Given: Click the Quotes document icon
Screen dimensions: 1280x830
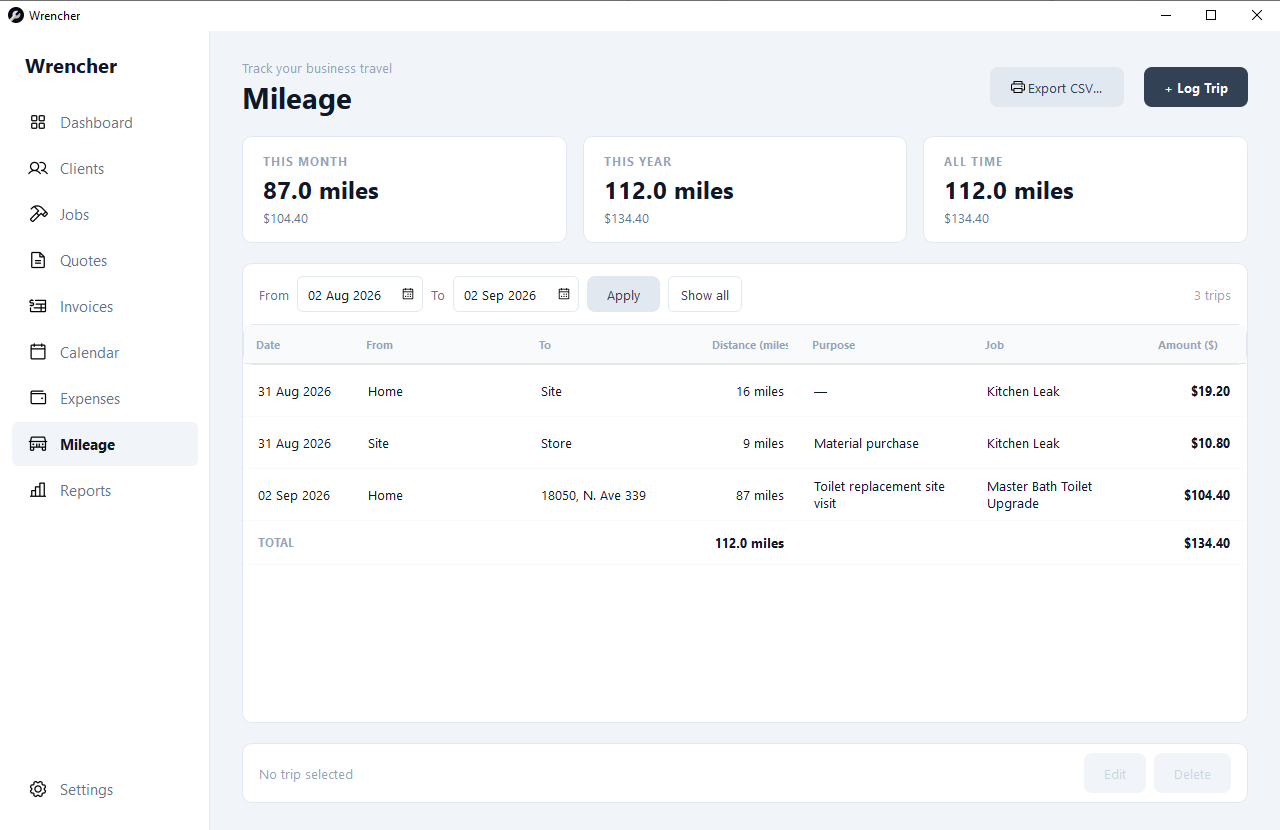Looking at the screenshot, I should tap(38, 260).
